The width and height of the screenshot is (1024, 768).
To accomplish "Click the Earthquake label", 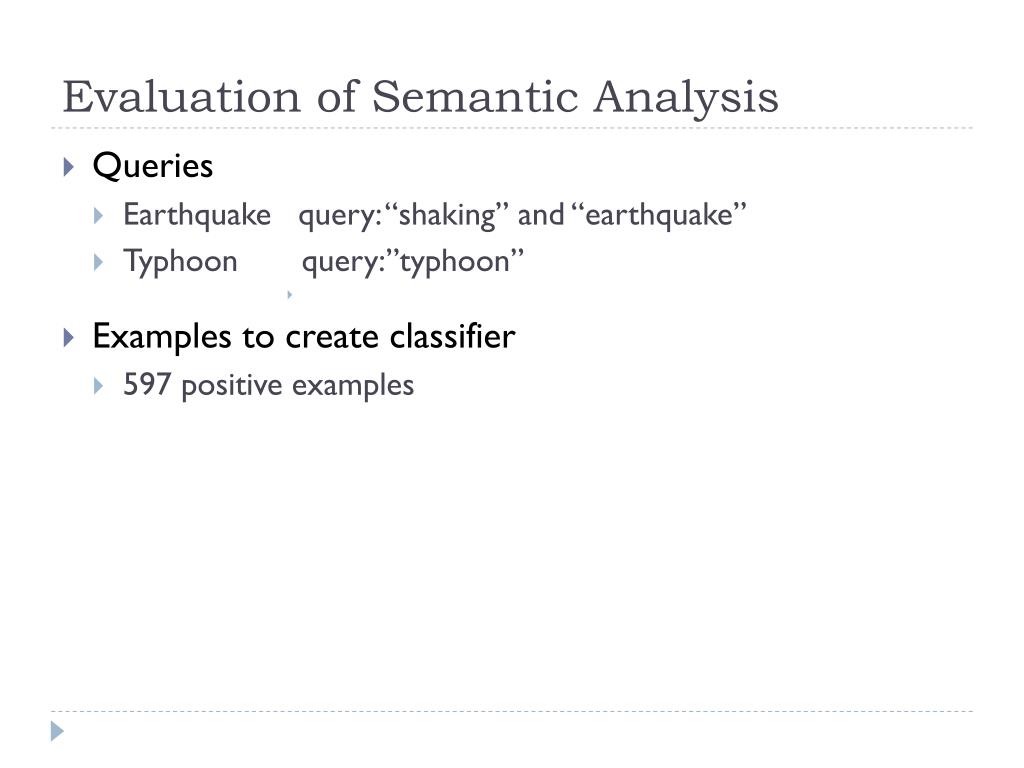I will coord(197,216).
